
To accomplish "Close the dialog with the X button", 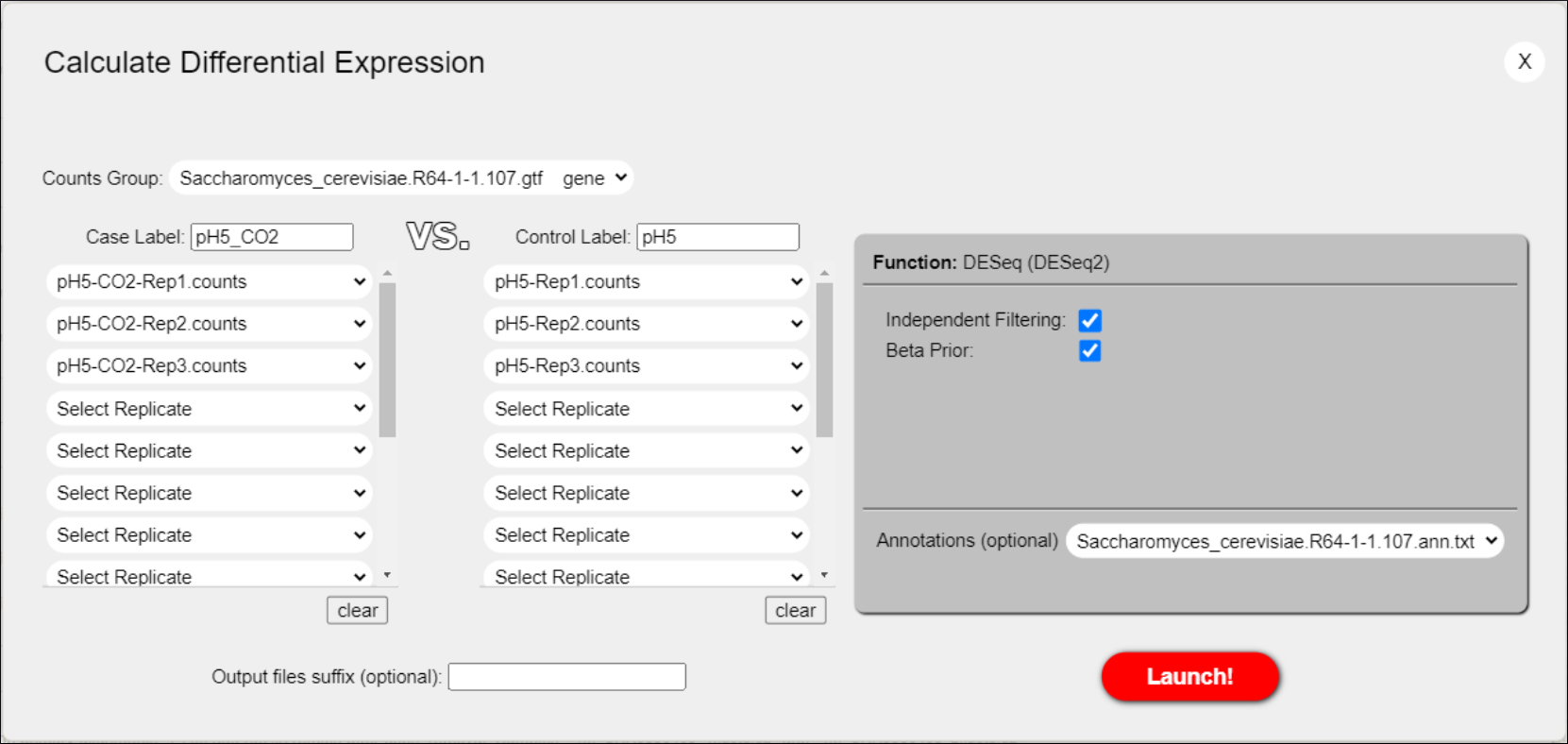I will click(1524, 62).
